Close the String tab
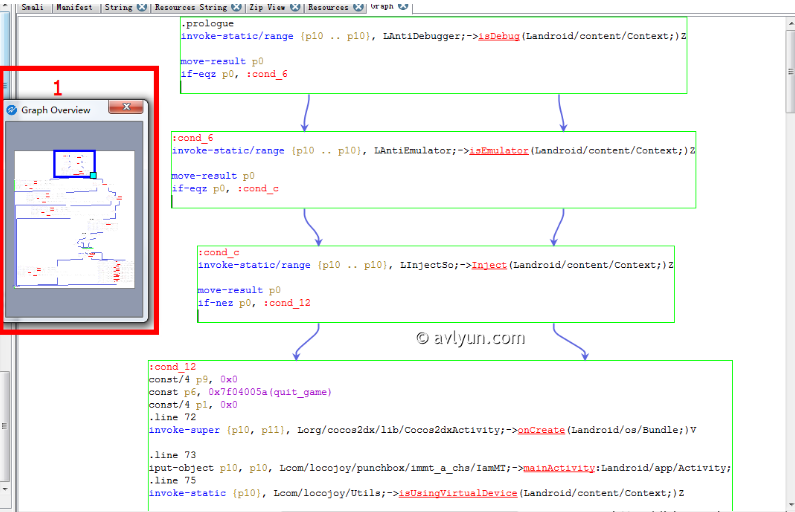 point(141,7)
